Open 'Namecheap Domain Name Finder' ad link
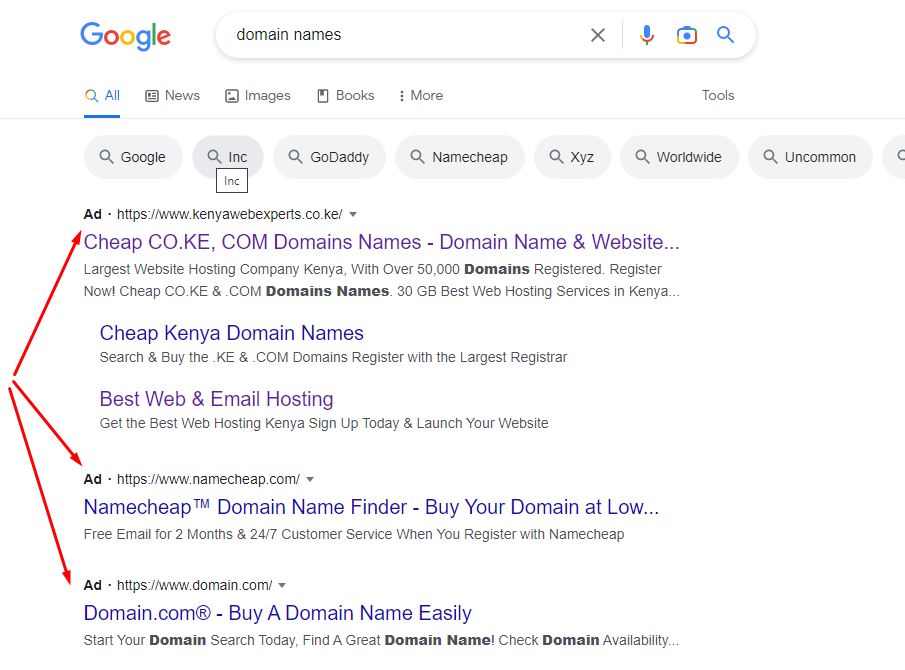This screenshot has height=670, width=905. 371,507
